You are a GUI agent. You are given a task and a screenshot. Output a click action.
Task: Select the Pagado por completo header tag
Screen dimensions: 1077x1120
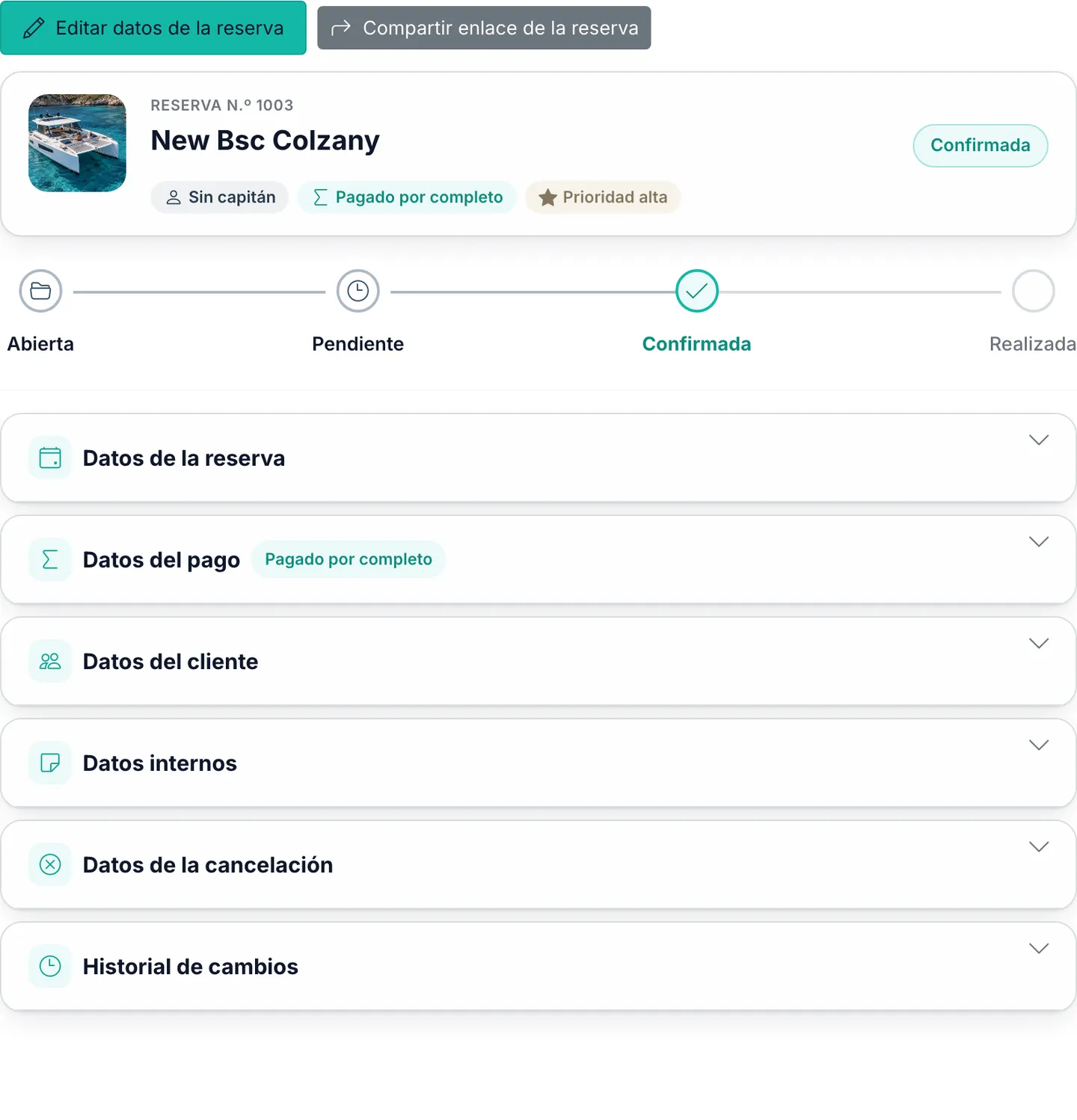pos(407,197)
